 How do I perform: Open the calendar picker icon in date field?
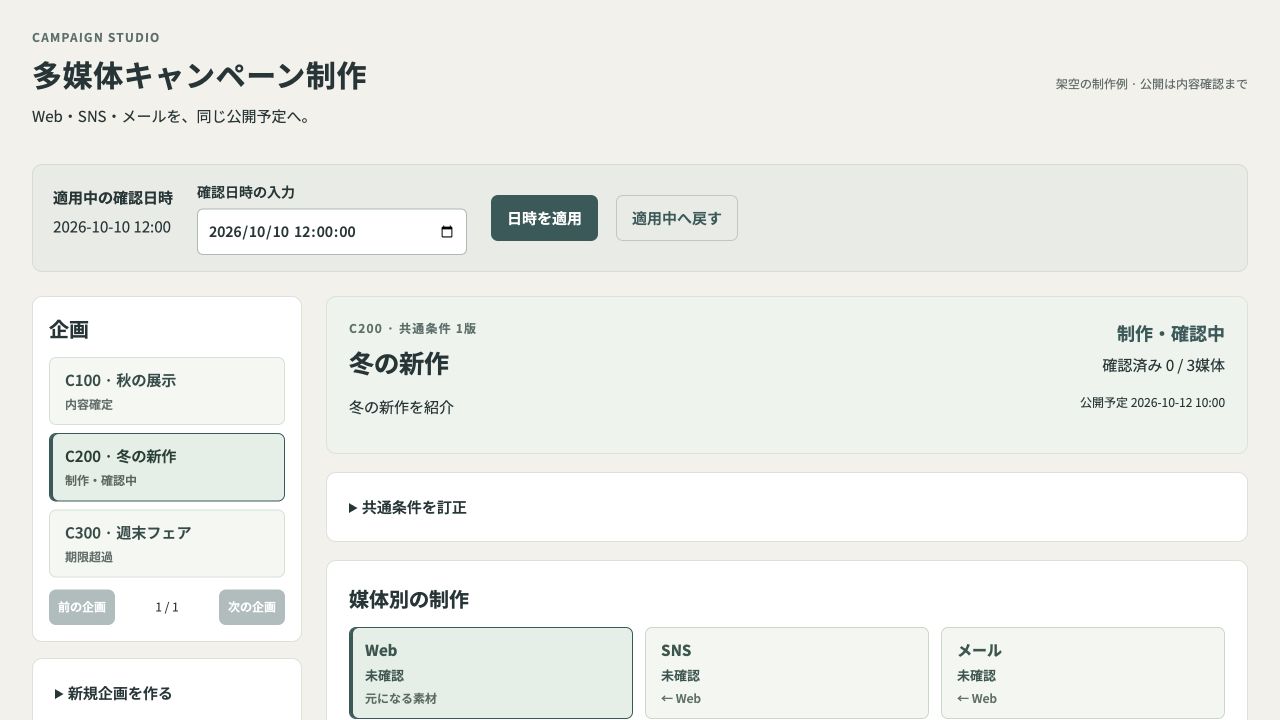click(447, 232)
